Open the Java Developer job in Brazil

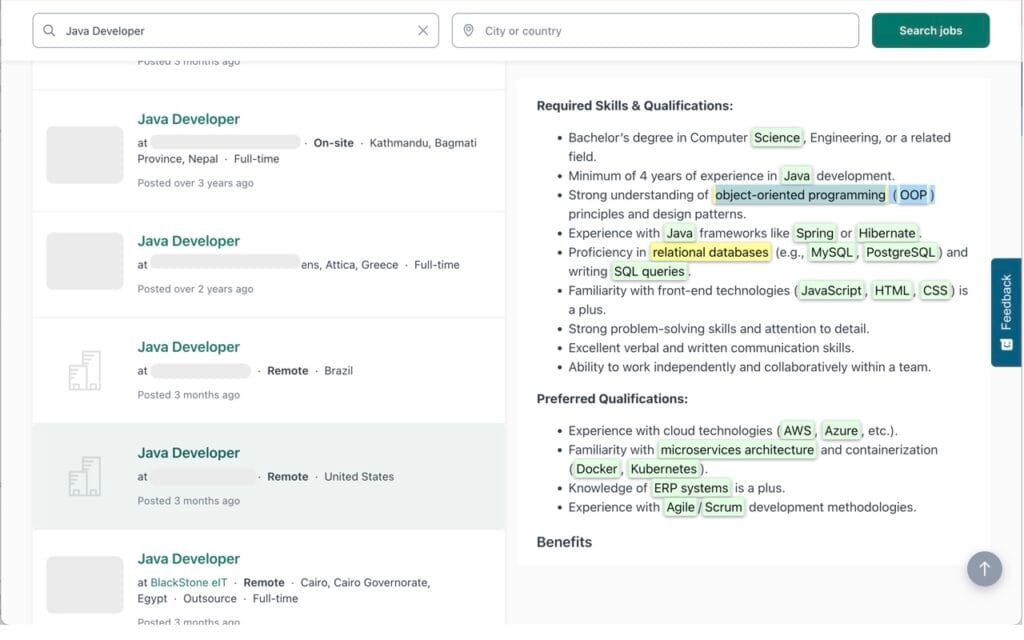point(188,347)
